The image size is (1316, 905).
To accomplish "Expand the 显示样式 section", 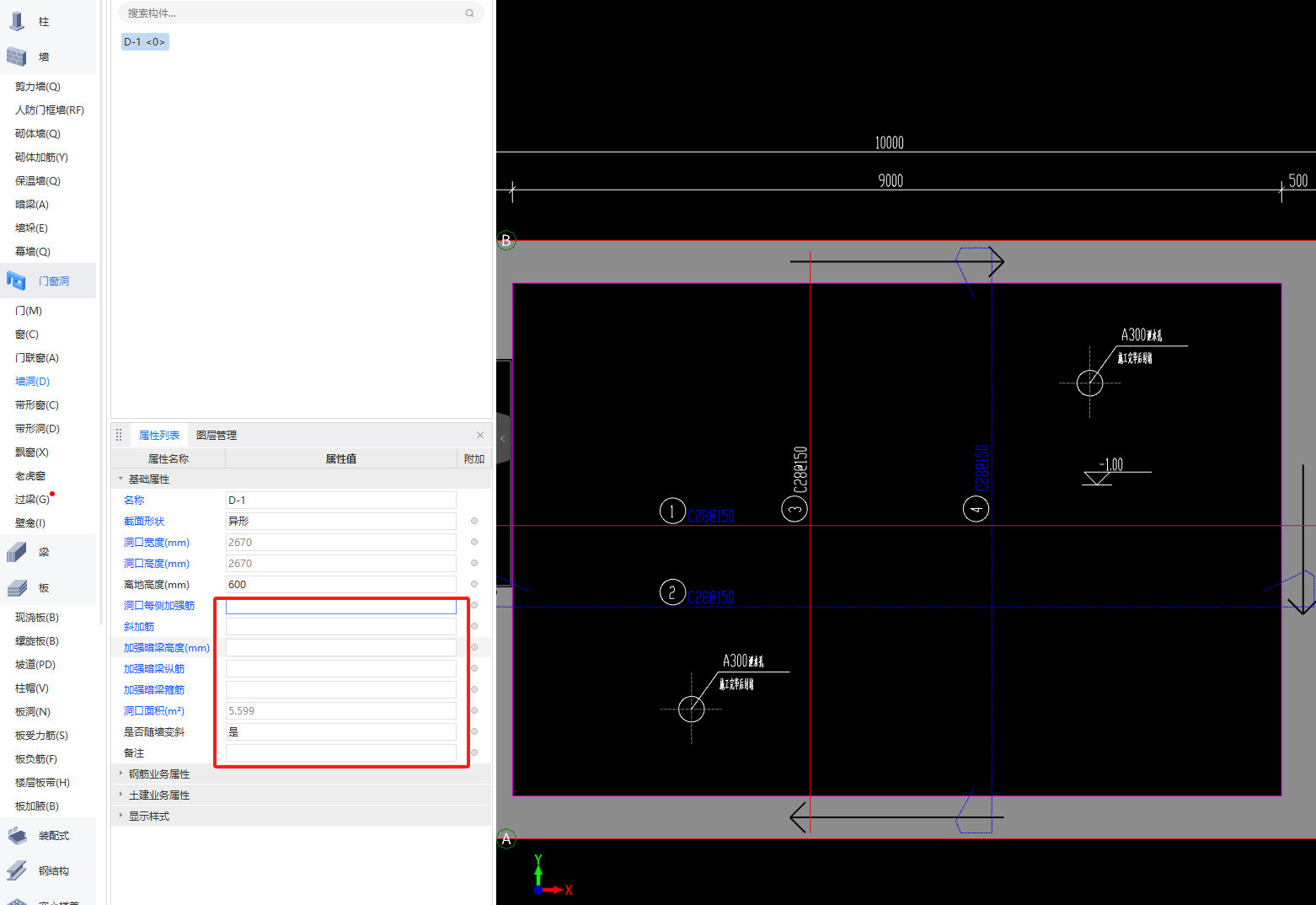I will [120, 816].
